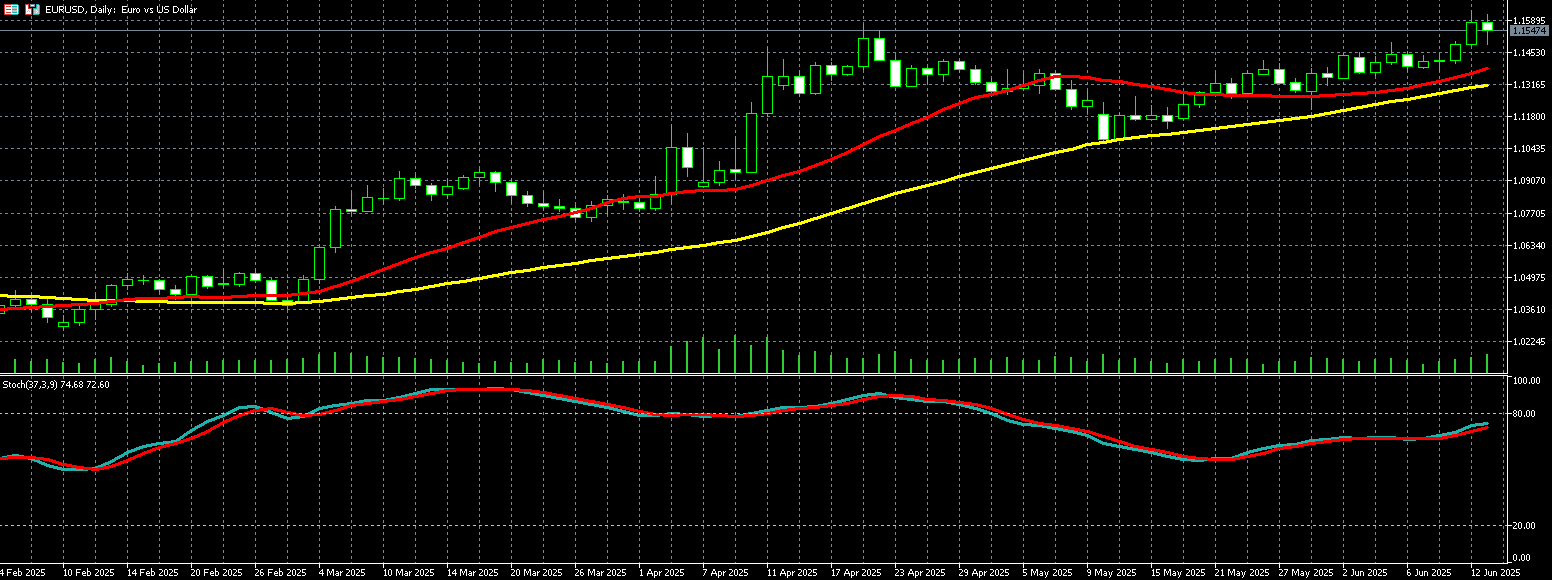Screen dimensions: 1552x580
Task: Click stochastic scale value 80.00
Action: click(1526, 413)
